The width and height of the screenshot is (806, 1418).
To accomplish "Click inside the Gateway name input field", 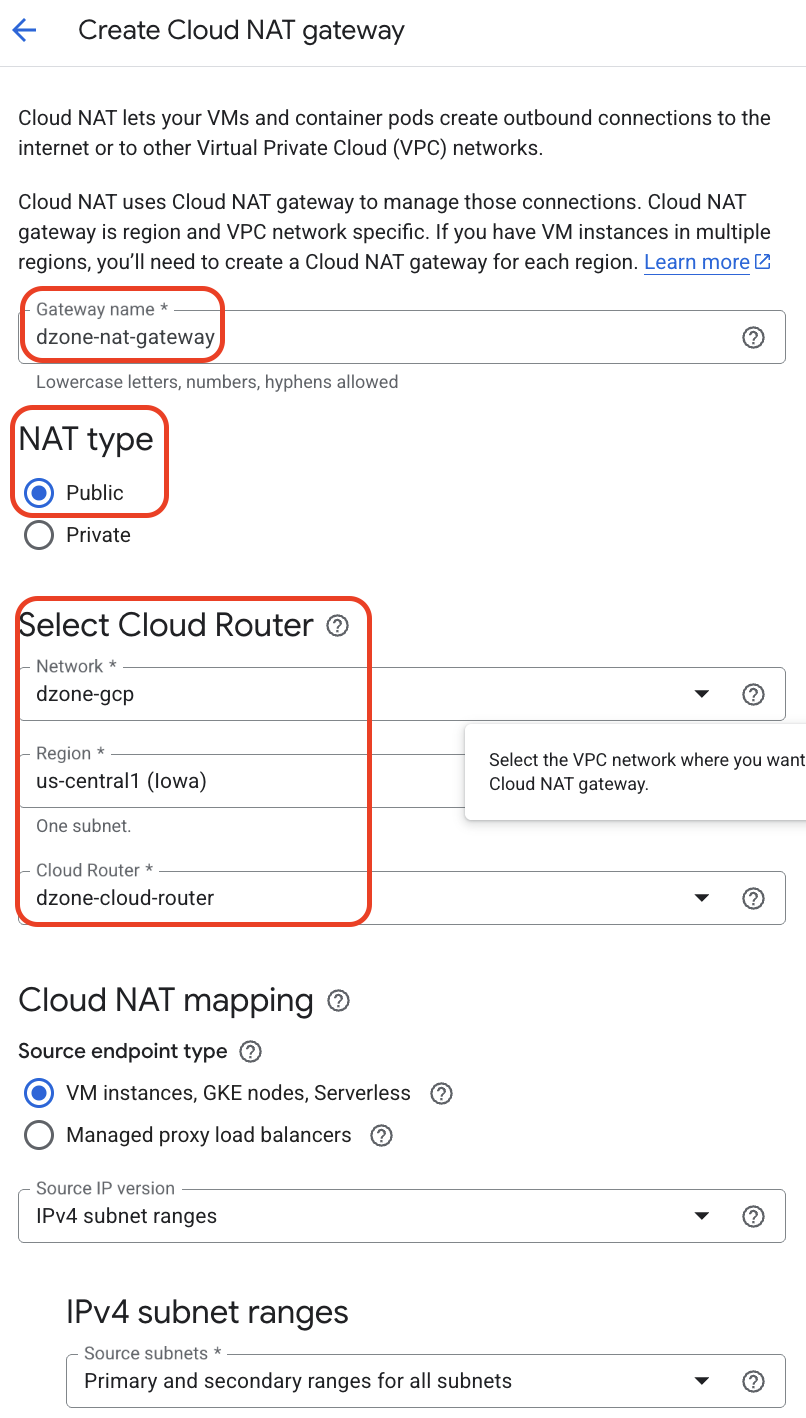I will [x=300, y=337].
